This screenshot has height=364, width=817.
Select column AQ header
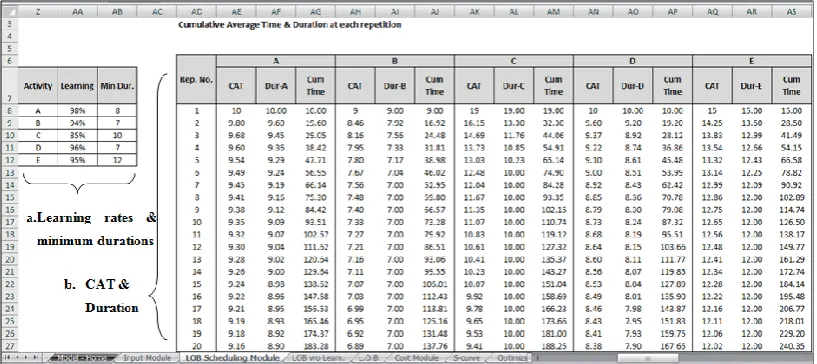coord(712,11)
